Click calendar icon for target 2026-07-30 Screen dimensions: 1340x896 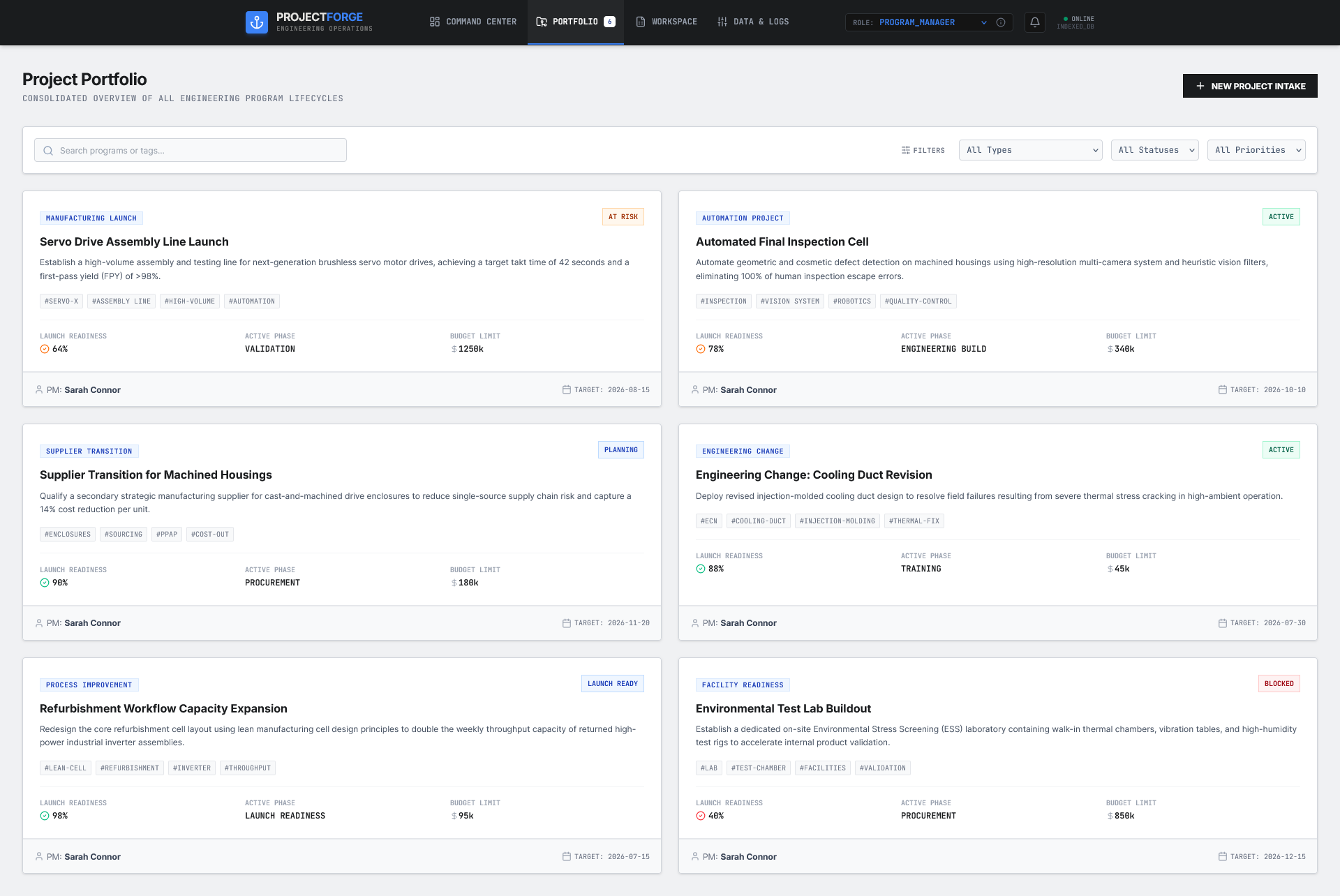[1223, 623]
